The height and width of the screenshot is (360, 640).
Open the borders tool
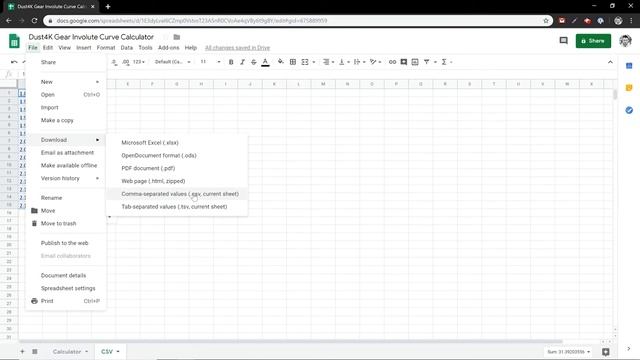(293, 62)
